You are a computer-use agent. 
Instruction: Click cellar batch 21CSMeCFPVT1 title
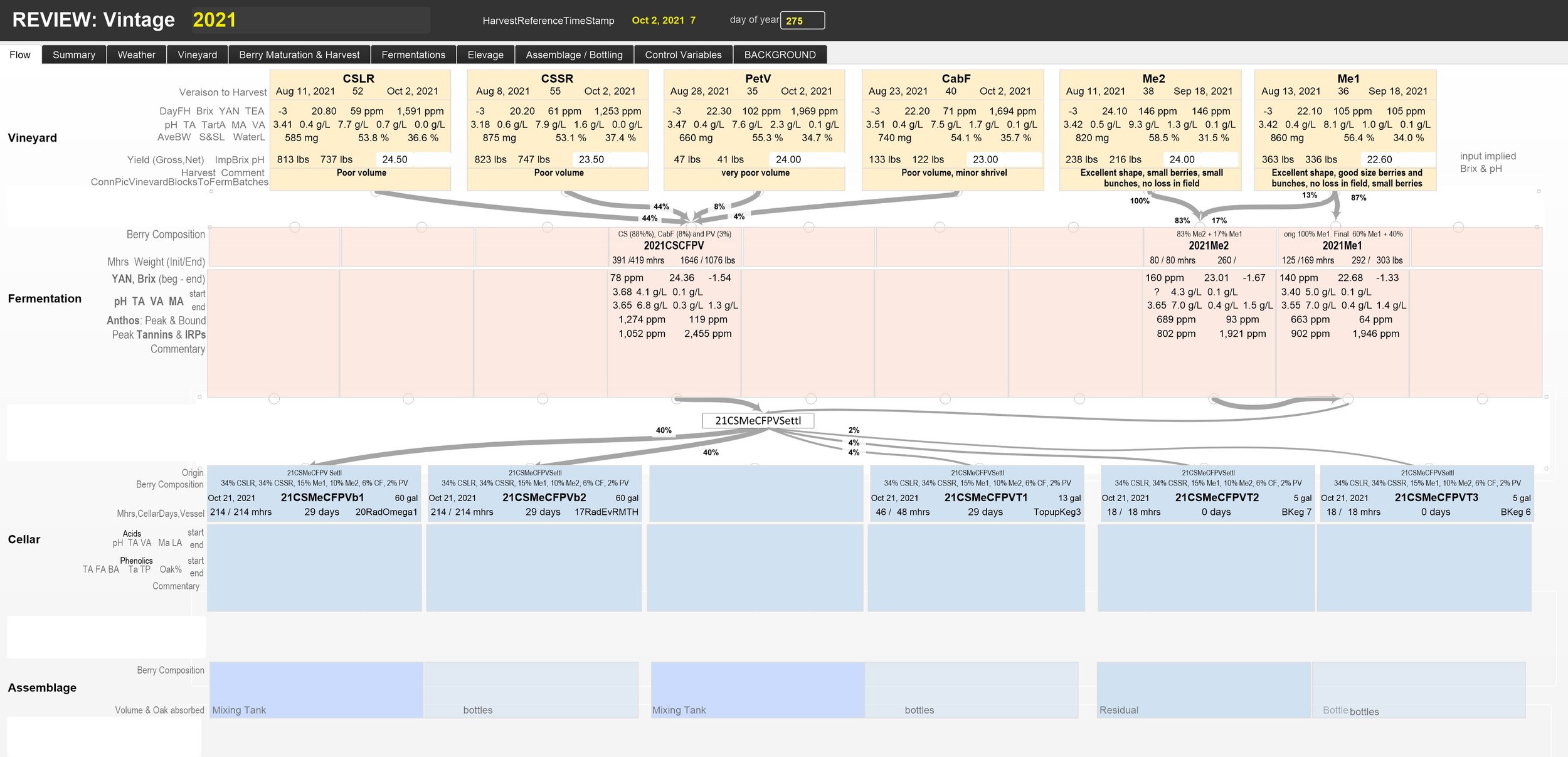[986, 497]
